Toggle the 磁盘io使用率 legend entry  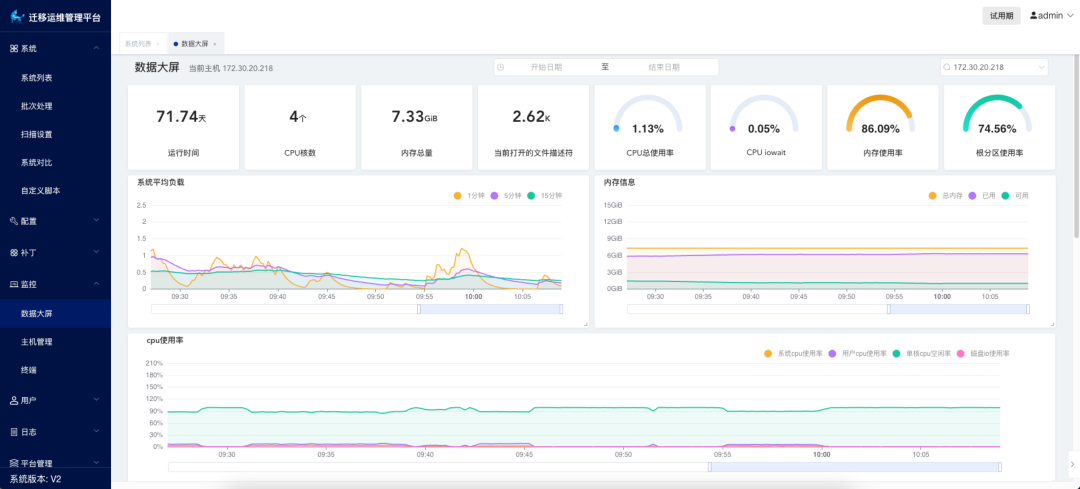coord(984,353)
